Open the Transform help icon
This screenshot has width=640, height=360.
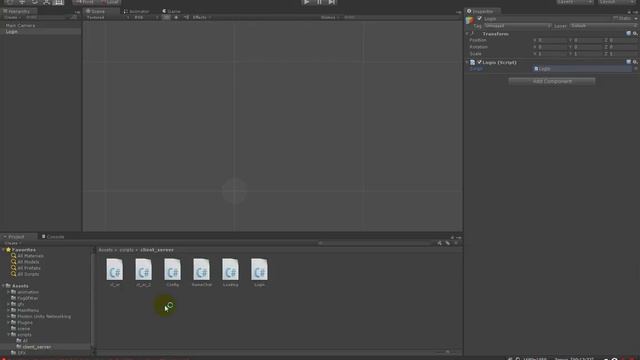[x=629, y=33]
